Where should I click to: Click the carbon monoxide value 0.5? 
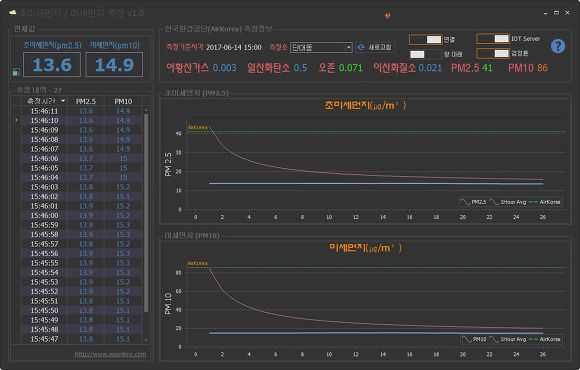coord(300,68)
